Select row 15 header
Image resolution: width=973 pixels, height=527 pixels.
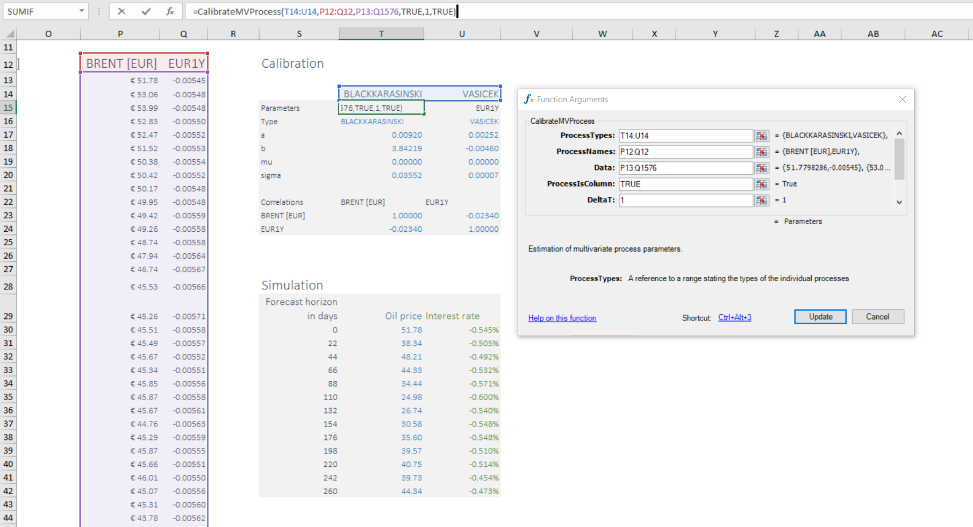pyautogui.click(x=8, y=108)
